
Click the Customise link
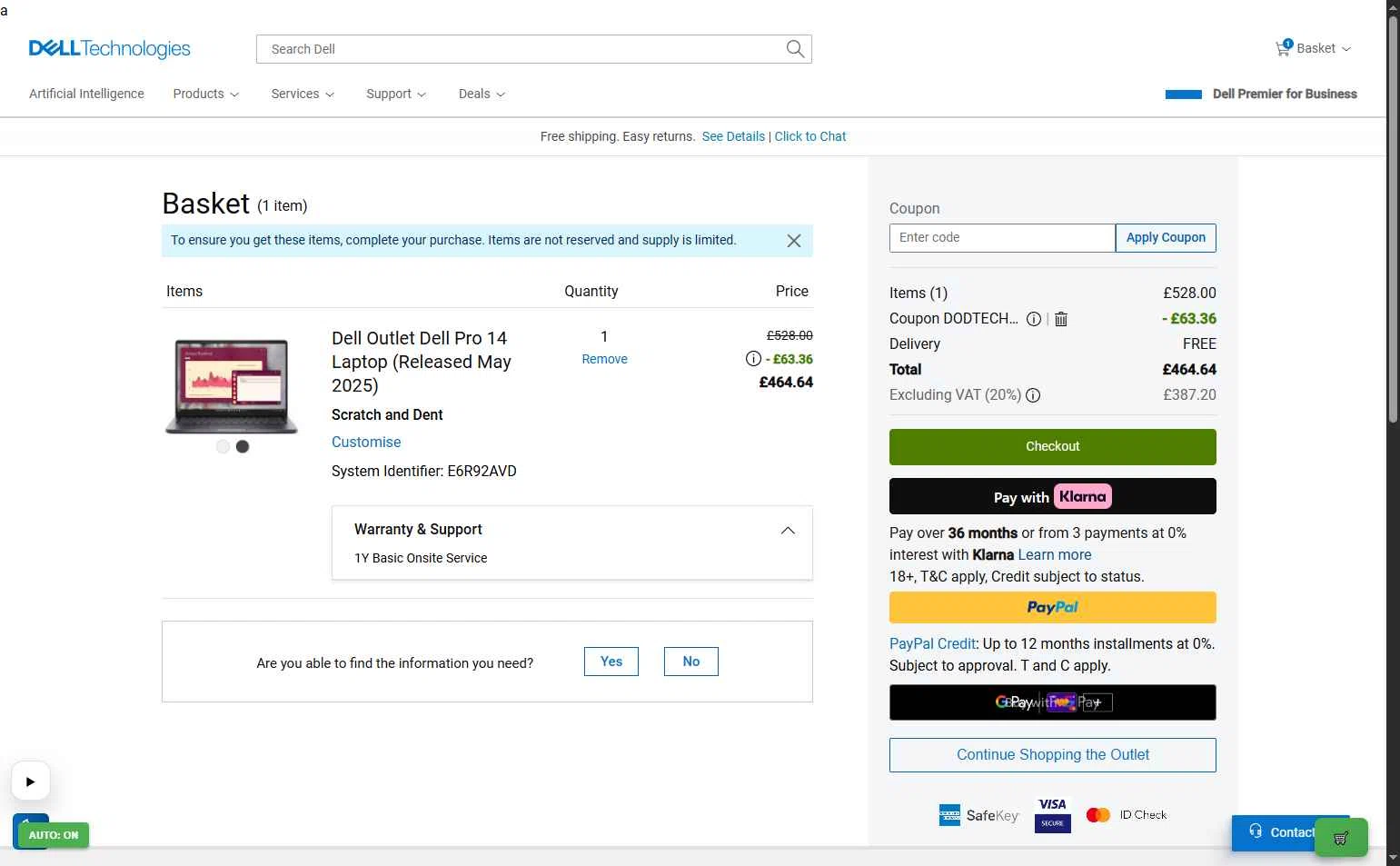(366, 443)
